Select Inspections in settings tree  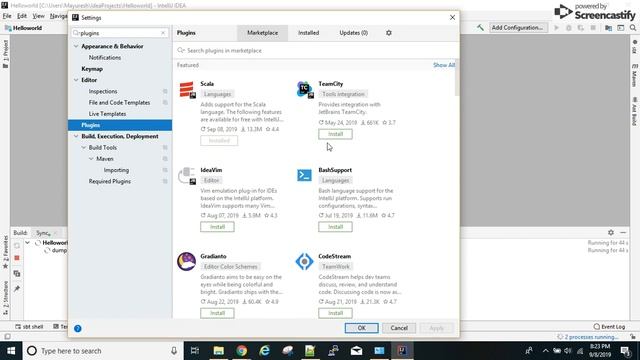click(103, 91)
